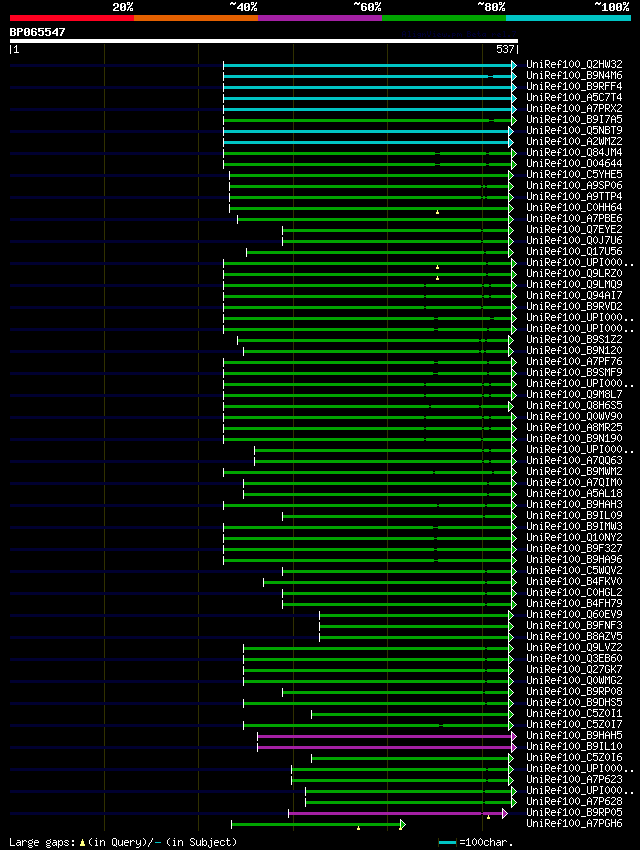This screenshot has width=640, height=850.
Task: Select the UniRef100_A9SP06 label
Action: pos(574,185)
